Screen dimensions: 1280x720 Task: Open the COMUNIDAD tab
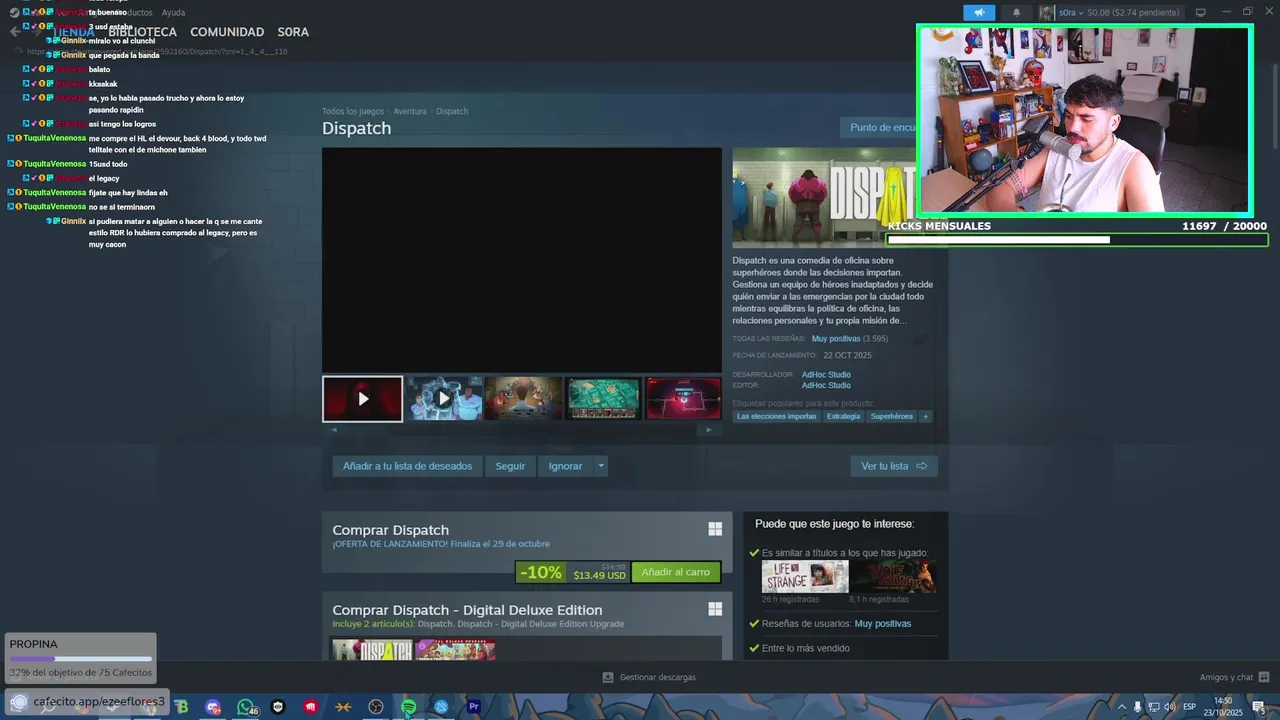click(227, 32)
